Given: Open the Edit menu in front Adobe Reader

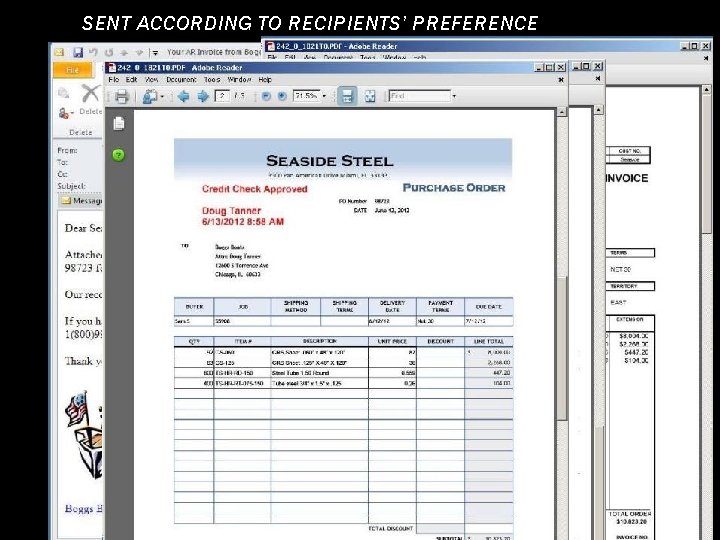Looking at the screenshot, I should [x=131, y=79].
